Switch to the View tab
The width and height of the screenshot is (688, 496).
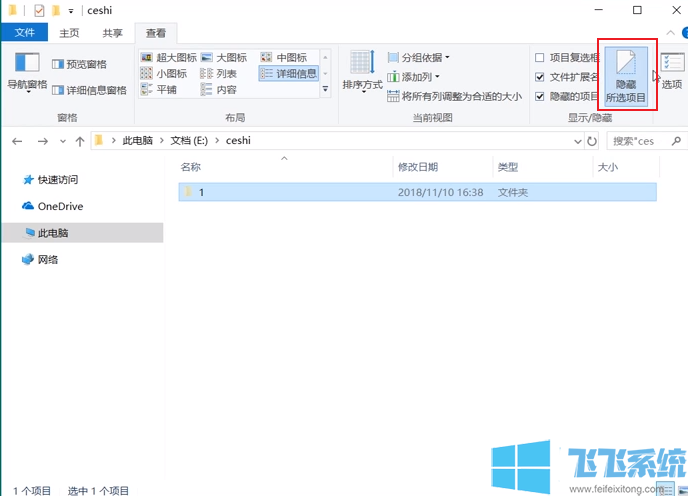[x=156, y=33]
